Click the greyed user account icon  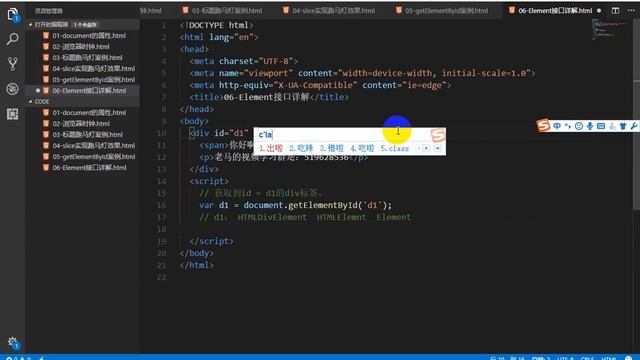point(612,127)
